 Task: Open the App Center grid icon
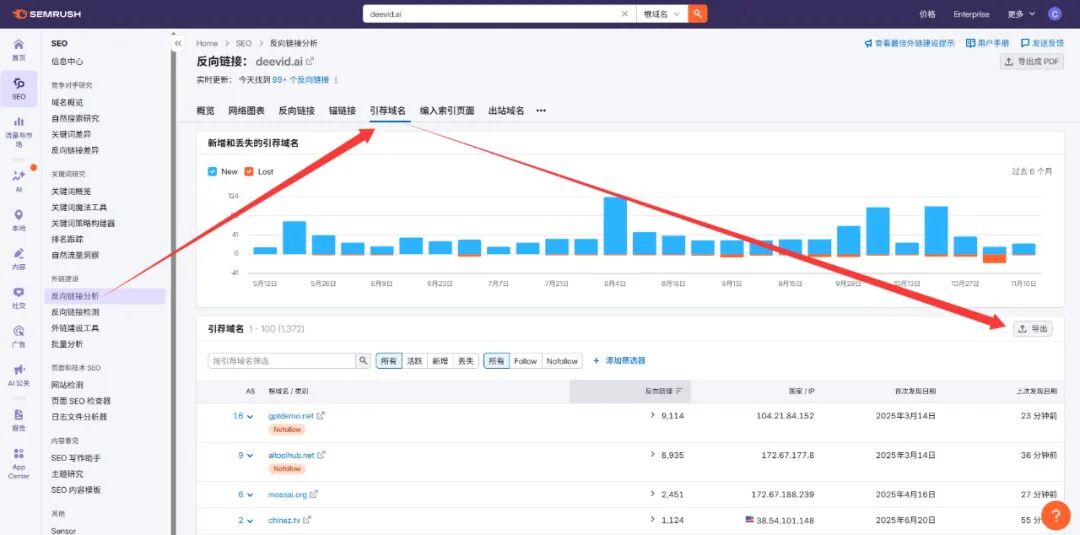[x=19, y=454]
